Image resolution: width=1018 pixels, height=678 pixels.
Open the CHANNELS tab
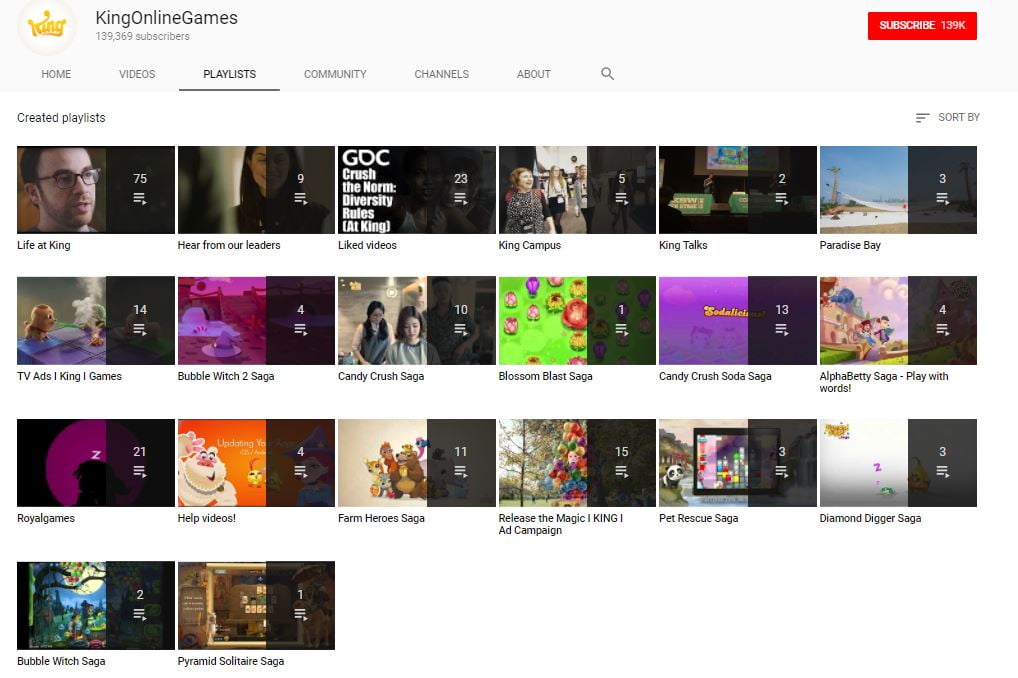(441, 74)
